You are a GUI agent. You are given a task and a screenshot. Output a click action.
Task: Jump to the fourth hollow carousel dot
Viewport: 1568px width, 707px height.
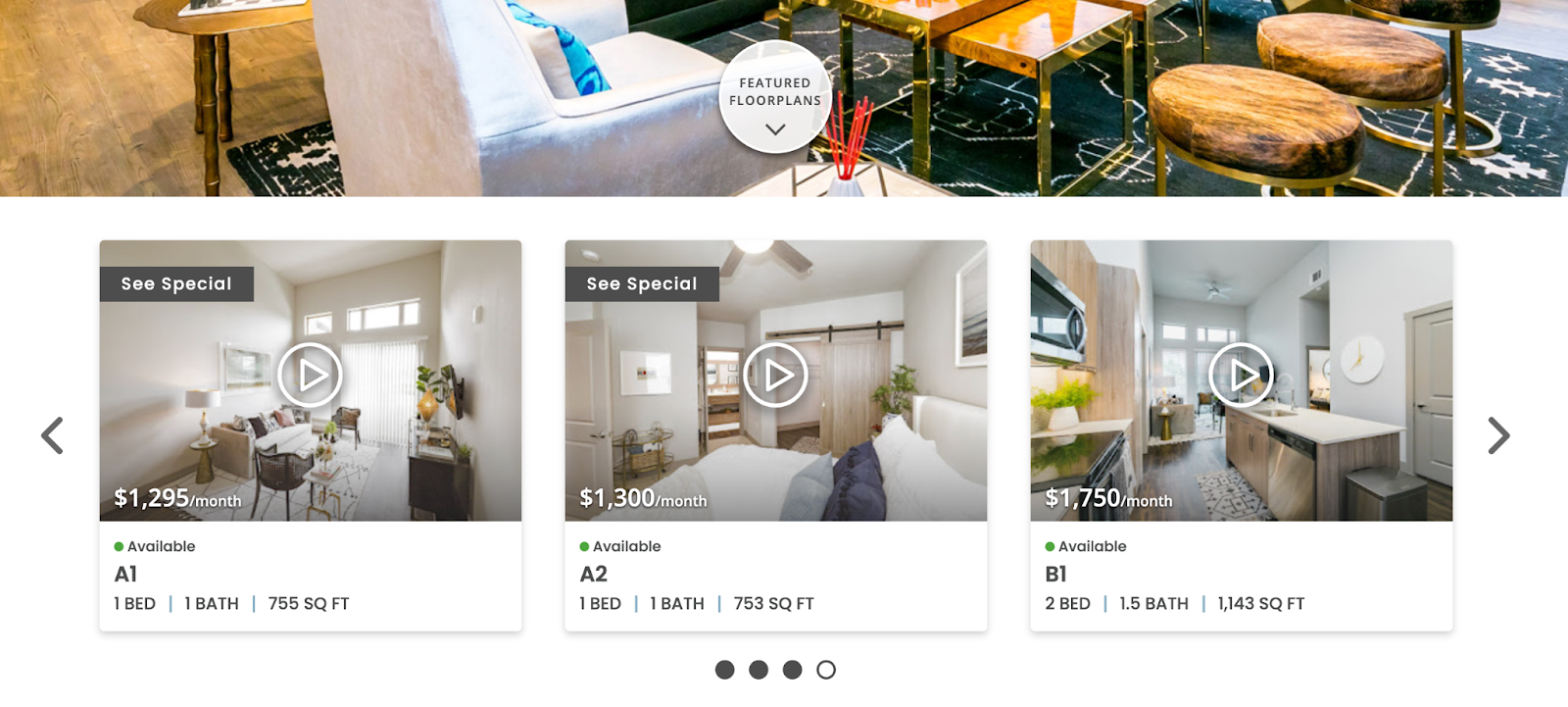tap(826, 670)
